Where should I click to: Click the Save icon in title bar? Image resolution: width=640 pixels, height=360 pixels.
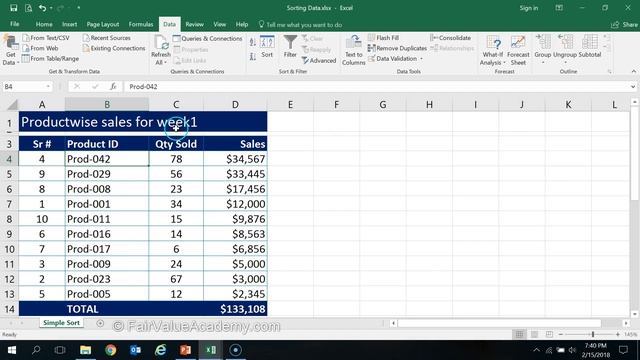click(x=13, y=8)
